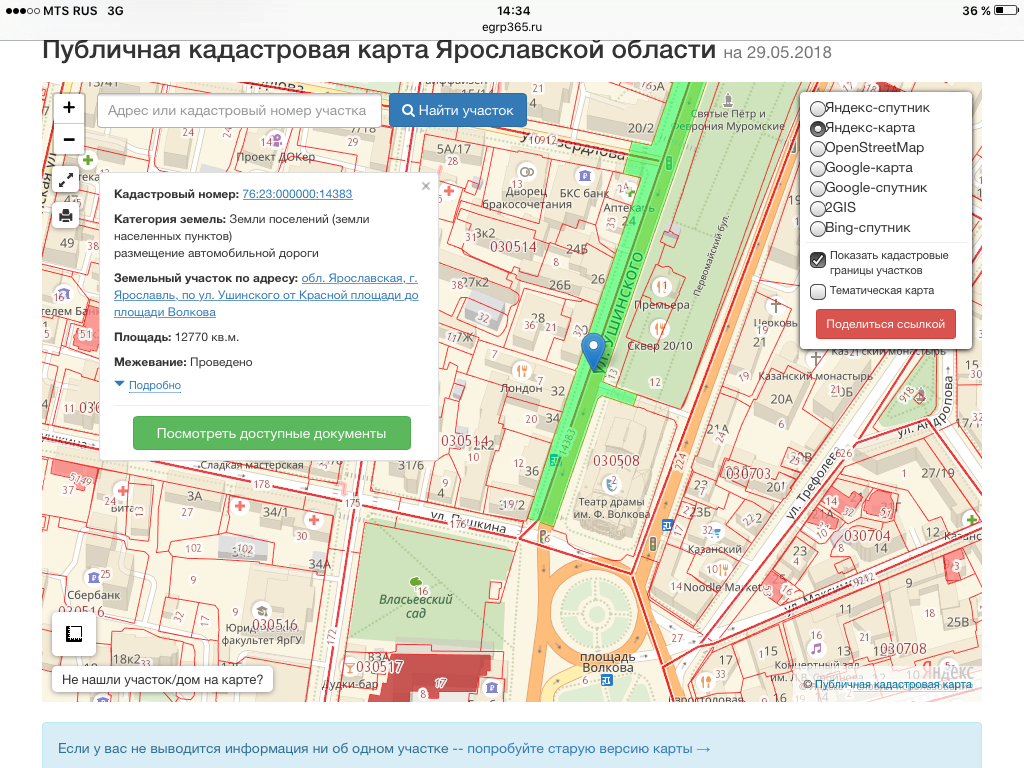
Task: Select Яндекс-карта base layer
Action: [x=818, y=129]
